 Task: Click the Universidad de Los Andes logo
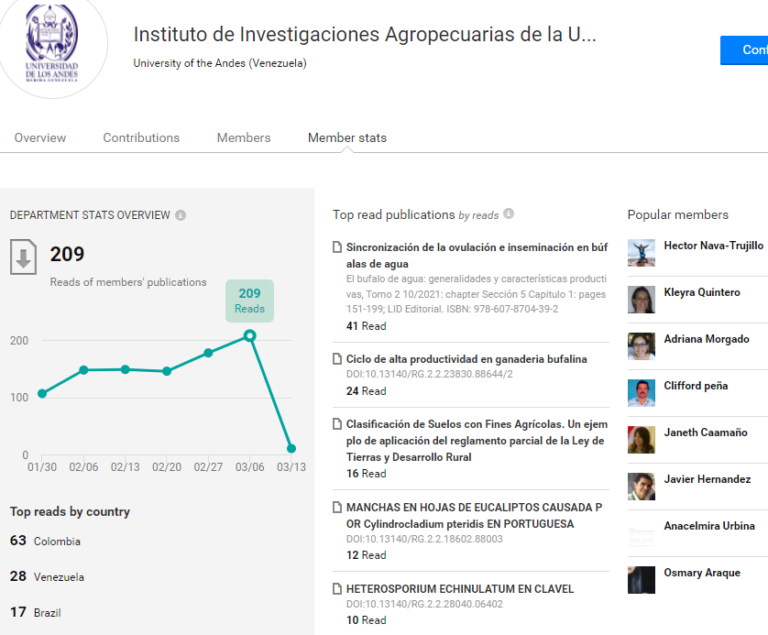[x=52, y=43]
